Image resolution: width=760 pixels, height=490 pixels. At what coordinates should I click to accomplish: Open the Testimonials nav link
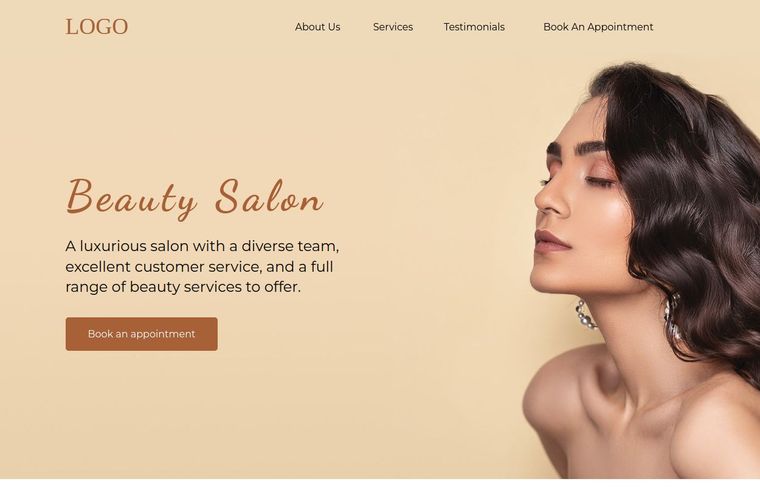pos(474,27)
